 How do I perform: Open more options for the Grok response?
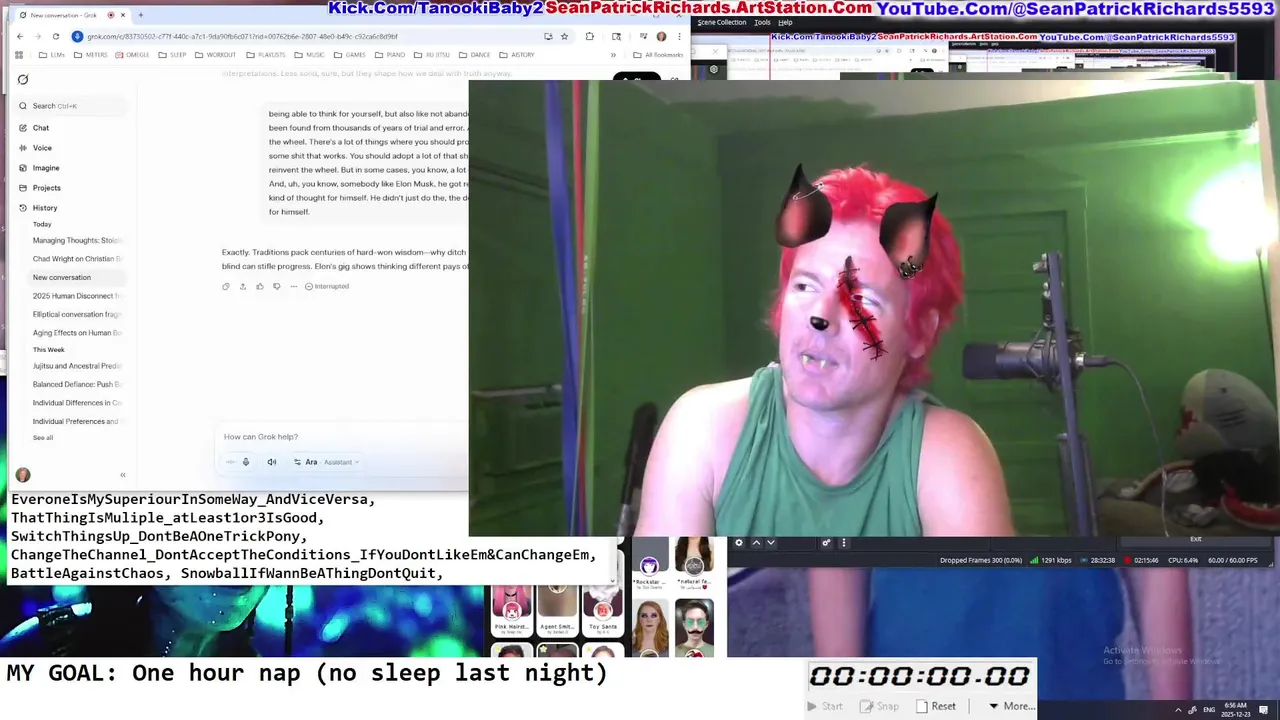coord(294,287)
